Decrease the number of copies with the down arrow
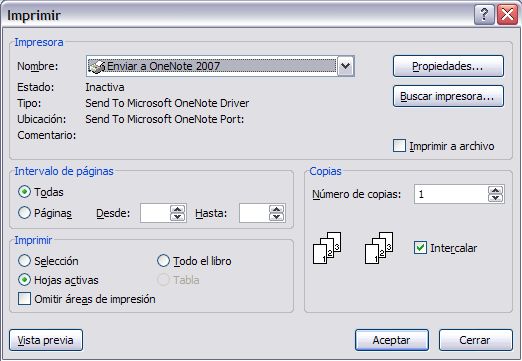522x361 pixels. pos(496,198)
